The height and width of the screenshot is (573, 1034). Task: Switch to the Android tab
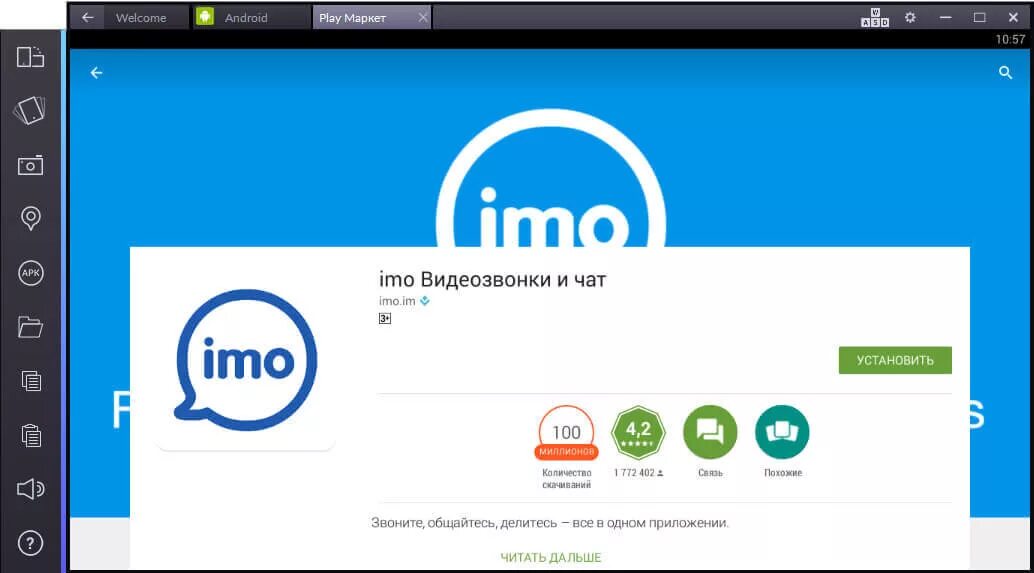click(x=253, y=18)
